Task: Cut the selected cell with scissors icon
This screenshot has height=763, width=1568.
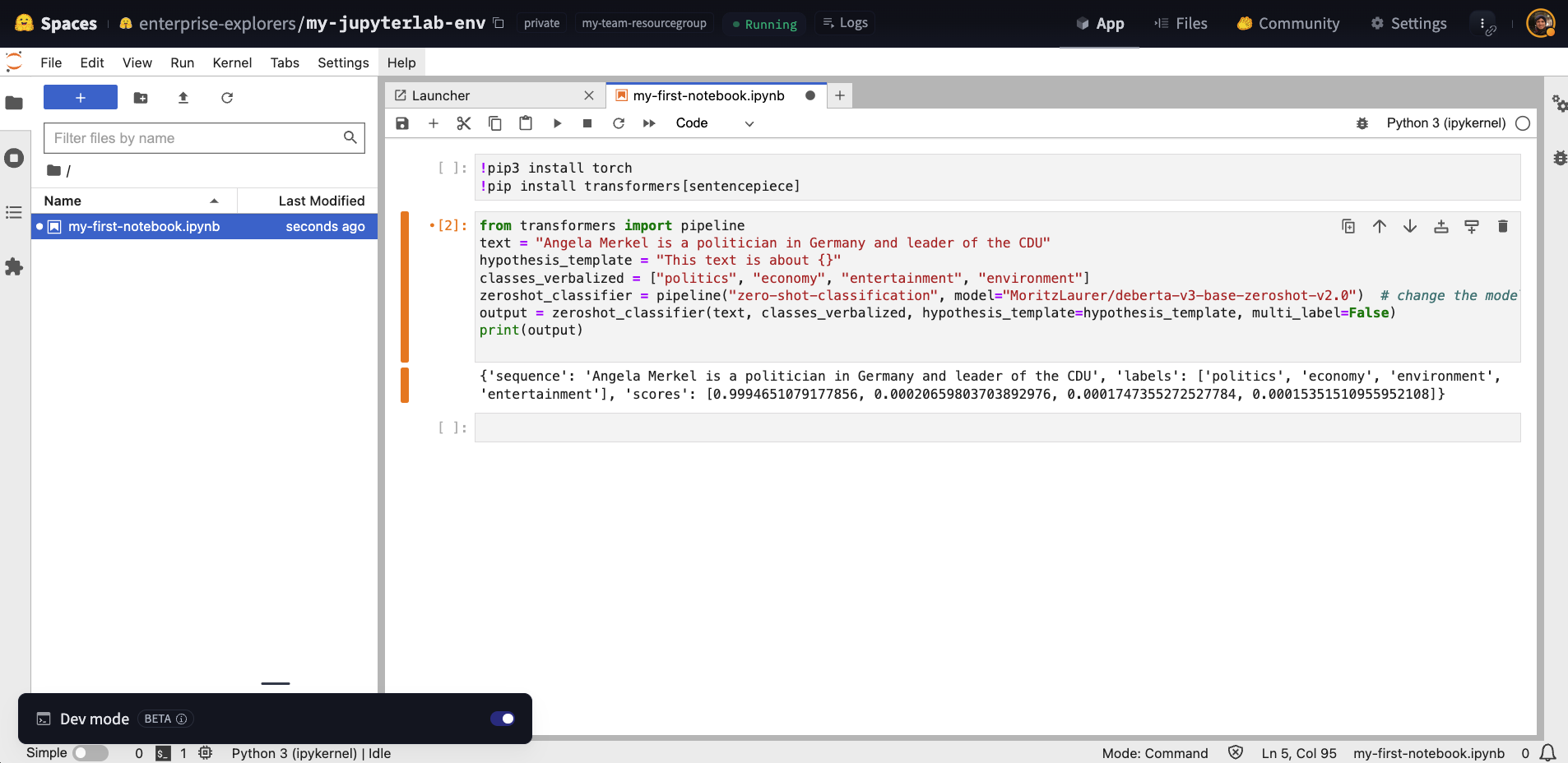Action: click(464, 123)
